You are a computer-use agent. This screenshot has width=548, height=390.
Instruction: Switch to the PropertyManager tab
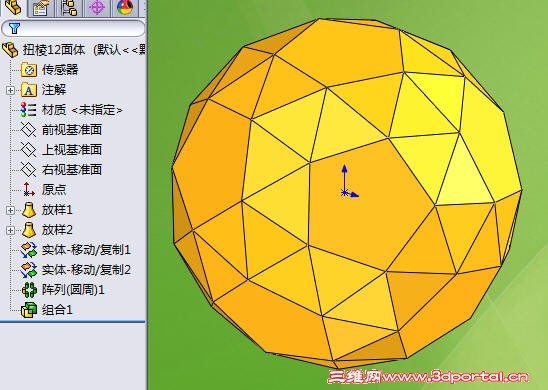(41, 8)
